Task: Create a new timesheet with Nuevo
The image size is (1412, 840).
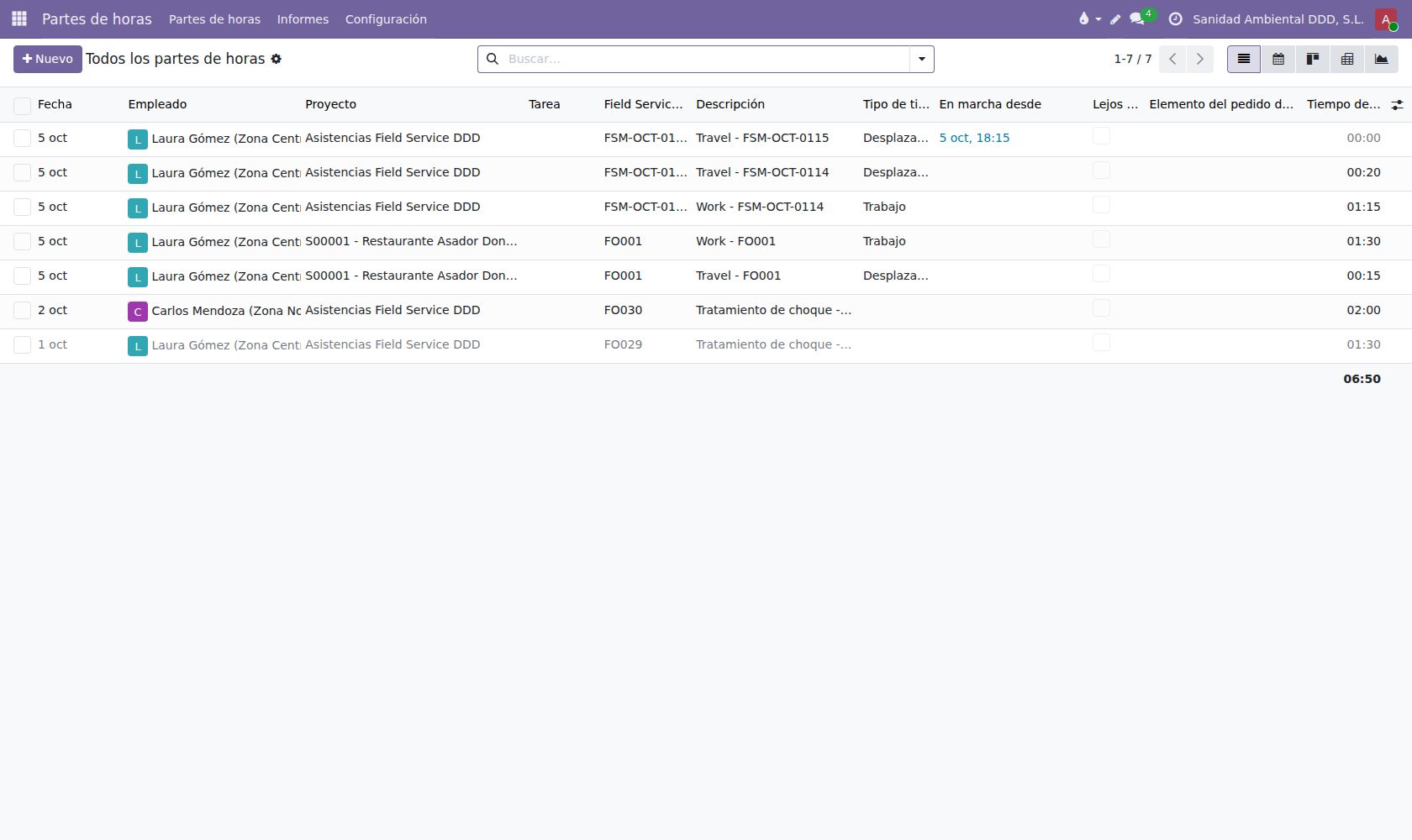Action: click(x=48, y=59)
